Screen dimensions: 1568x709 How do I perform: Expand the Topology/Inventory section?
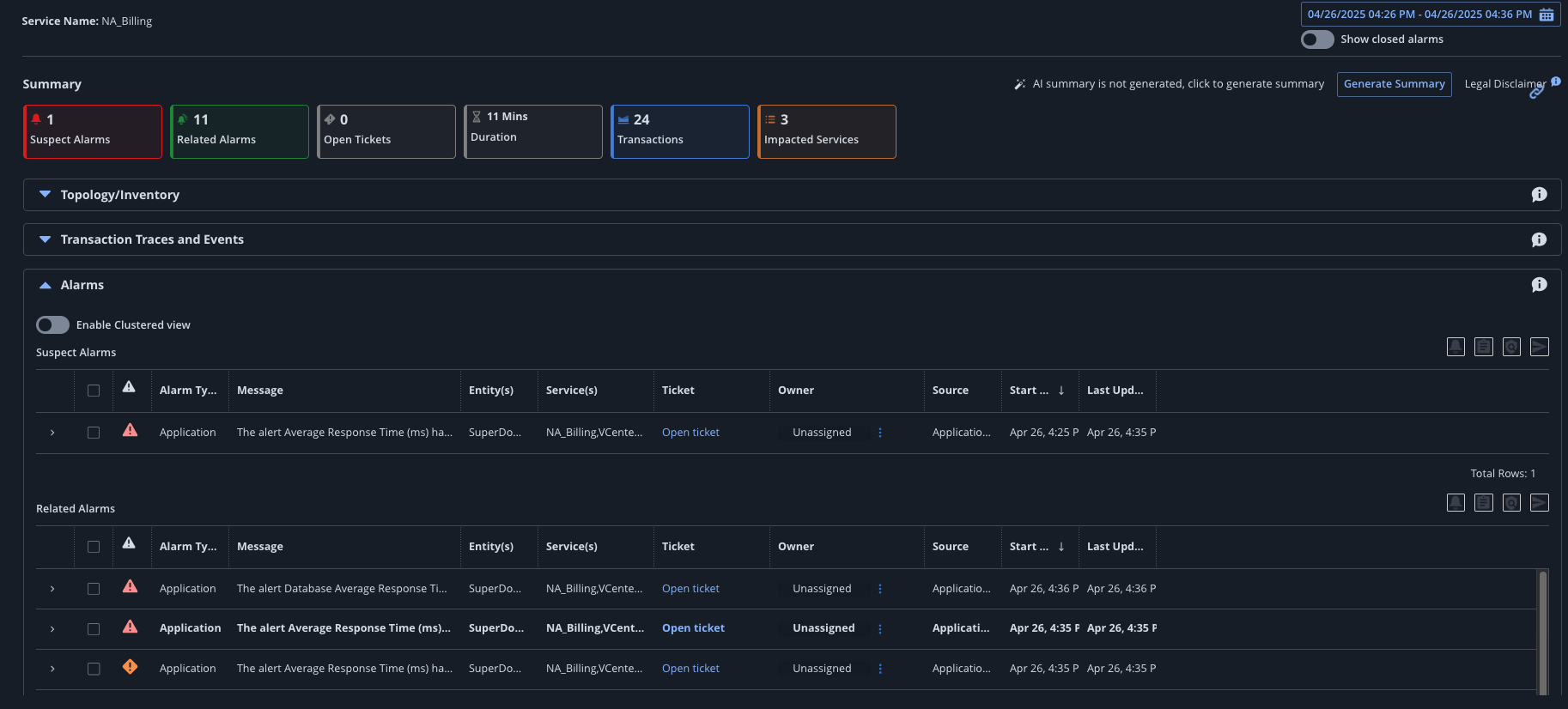[46, 195]
